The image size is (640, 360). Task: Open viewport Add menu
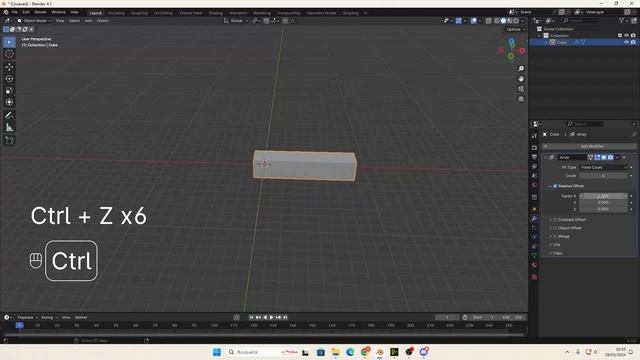(88, 20)
